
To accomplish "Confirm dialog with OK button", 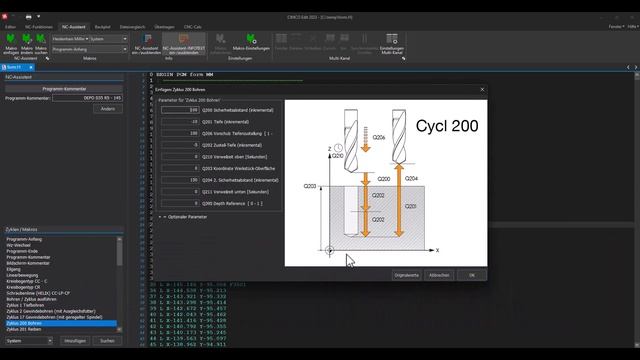I will [x=472, y=275].
